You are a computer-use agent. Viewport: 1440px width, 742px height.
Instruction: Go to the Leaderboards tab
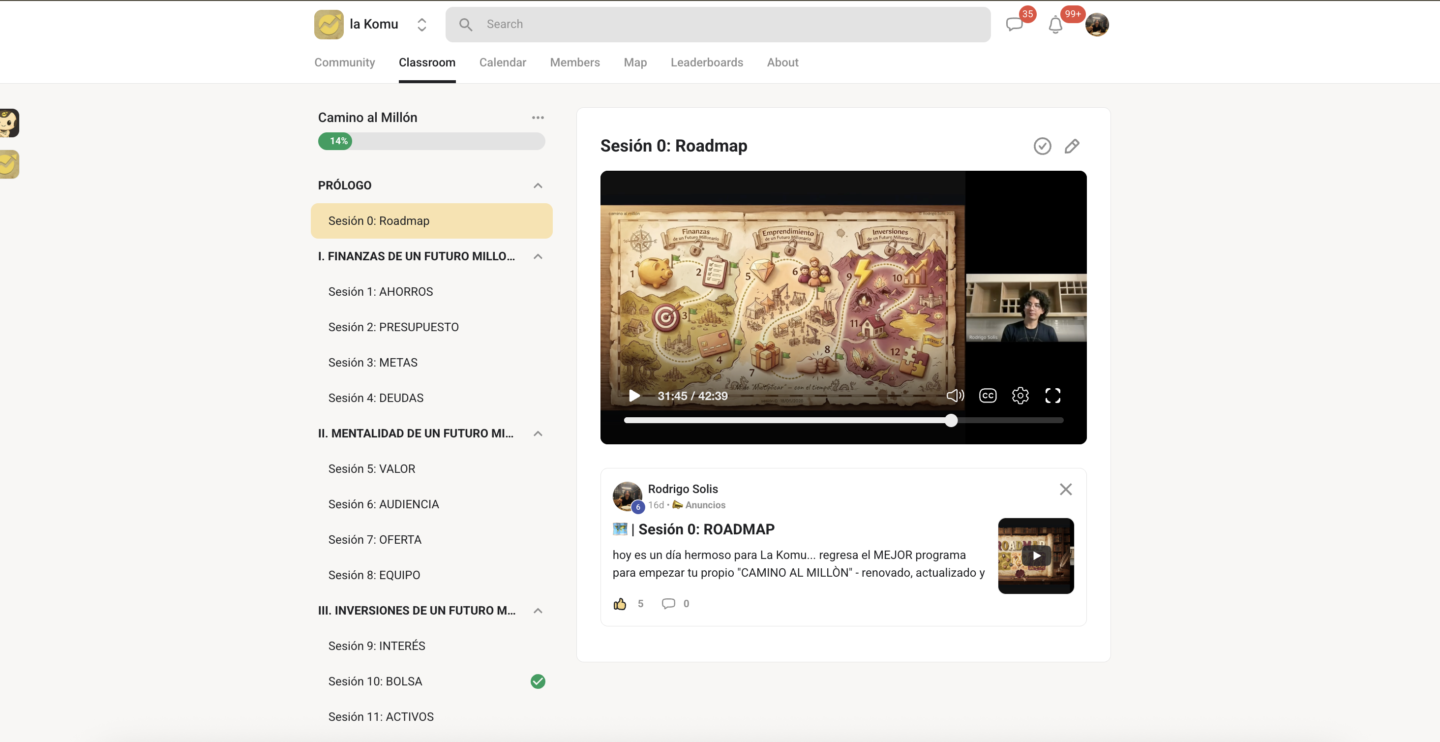tap(707, 62)
